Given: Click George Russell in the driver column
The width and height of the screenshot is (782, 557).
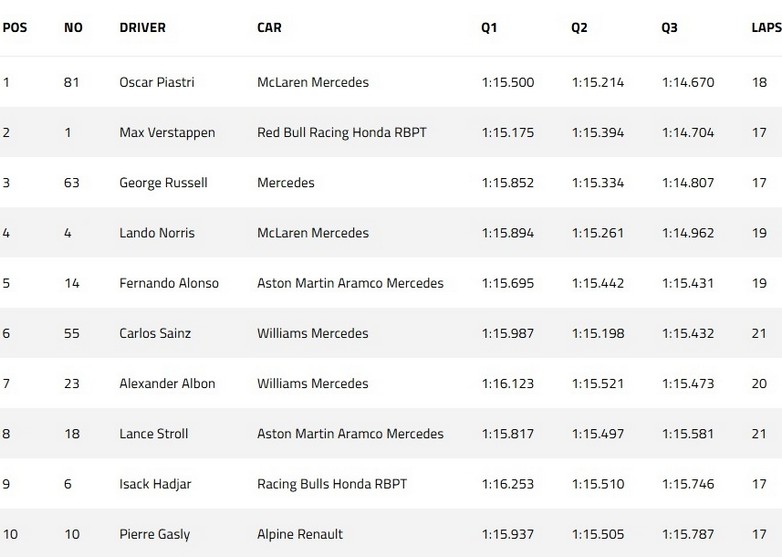Looking at the screenshot, I should click(x=163, y=183).
